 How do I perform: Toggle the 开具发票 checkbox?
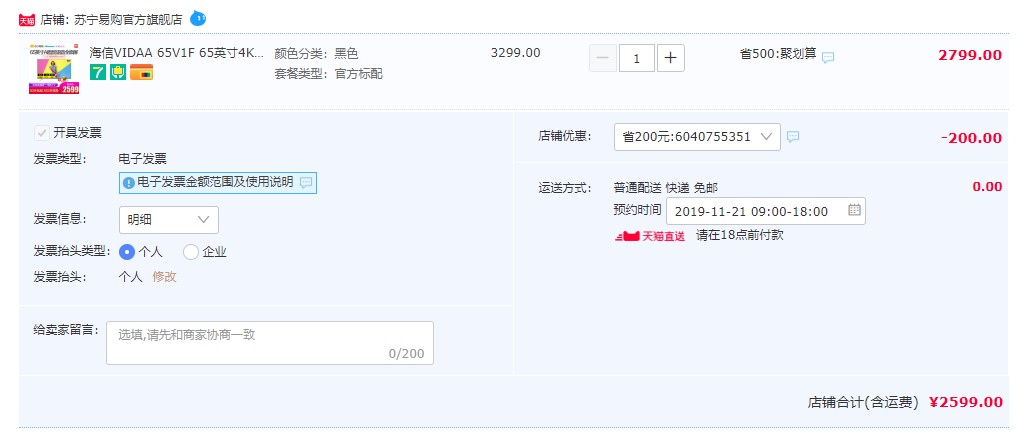click(41, 133)
